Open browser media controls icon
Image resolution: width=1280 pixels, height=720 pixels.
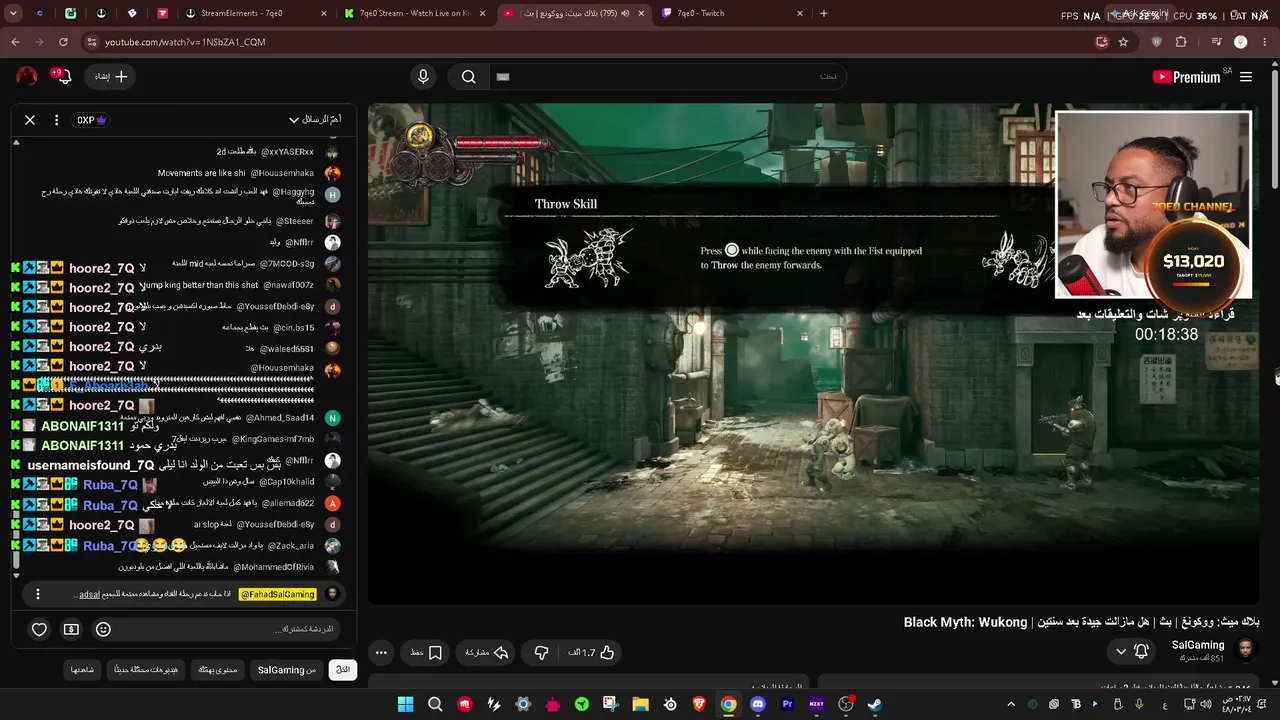pos(1216,42)
